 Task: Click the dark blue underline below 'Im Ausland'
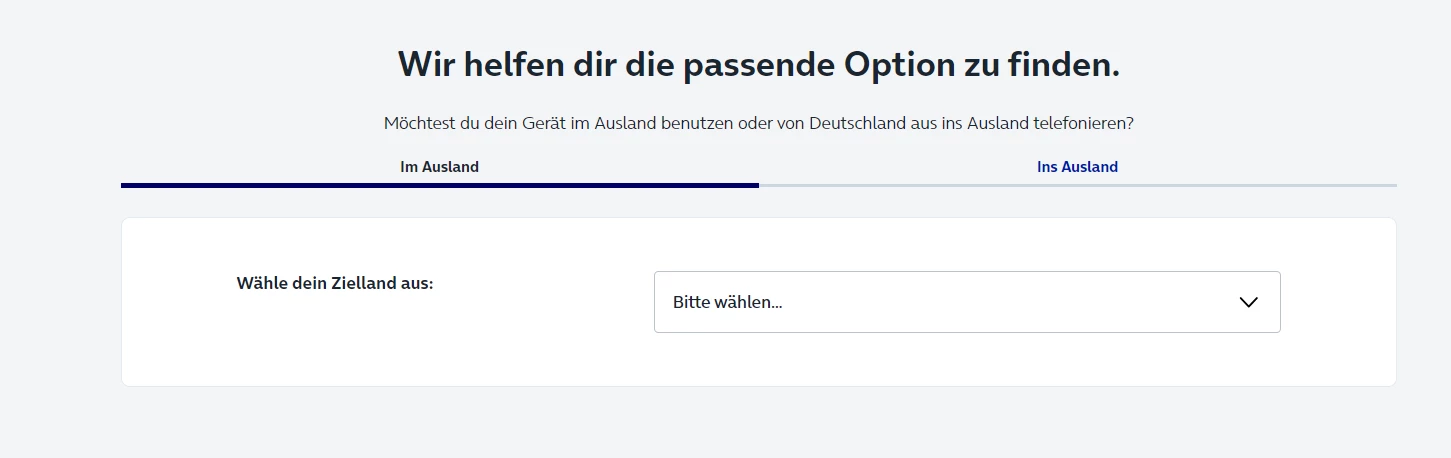tap(439, 185)
